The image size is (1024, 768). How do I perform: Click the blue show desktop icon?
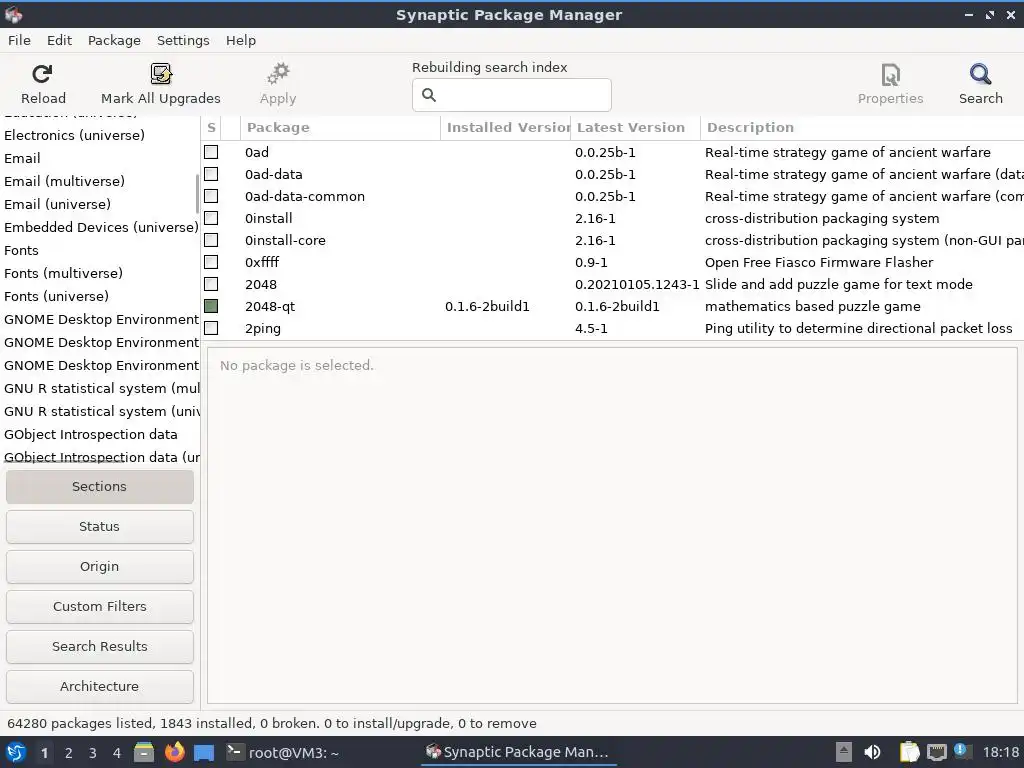pyautogui.click(x=204, y=753)
